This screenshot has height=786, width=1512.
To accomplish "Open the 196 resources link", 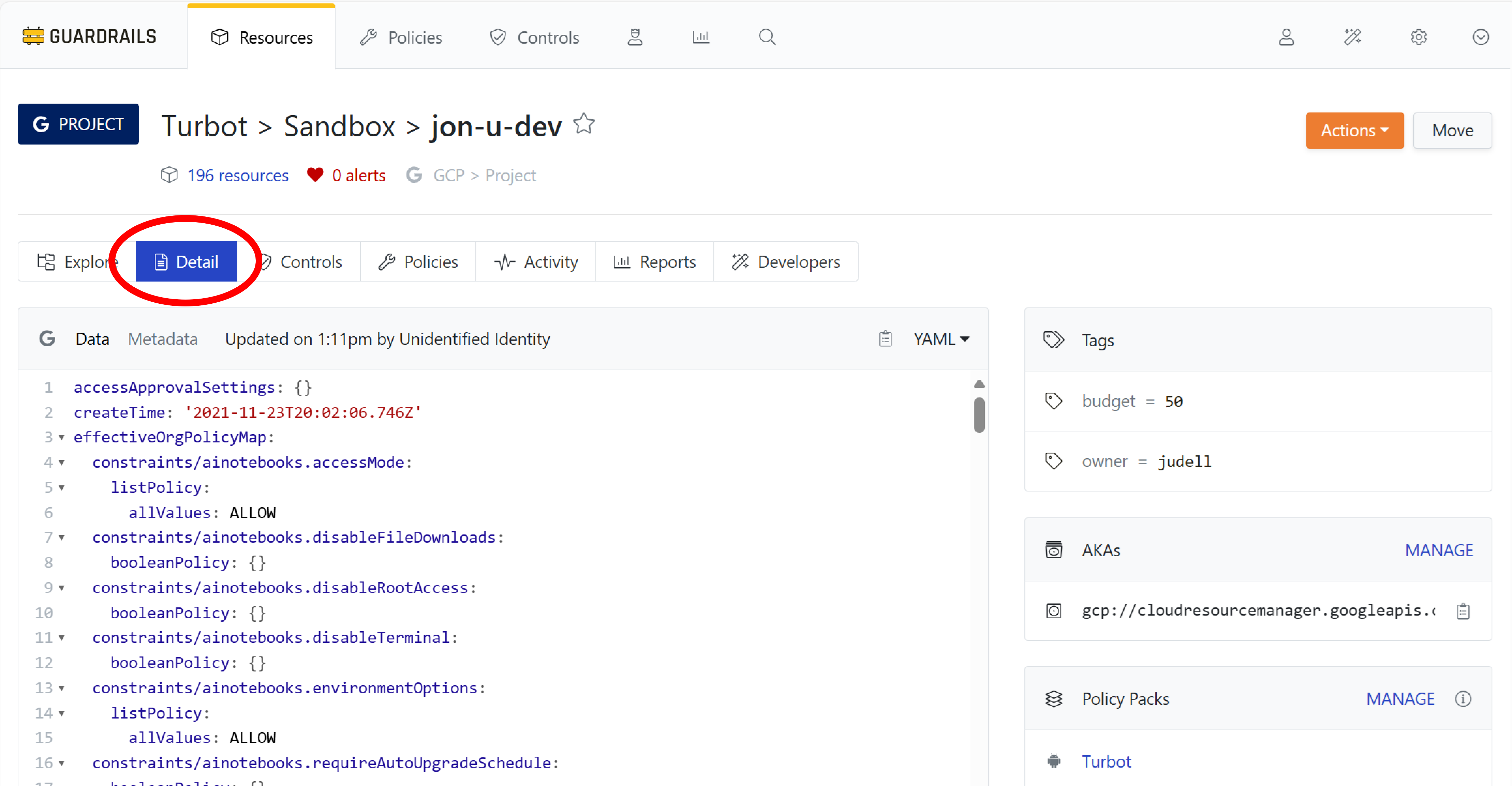I will coord(237,176).
